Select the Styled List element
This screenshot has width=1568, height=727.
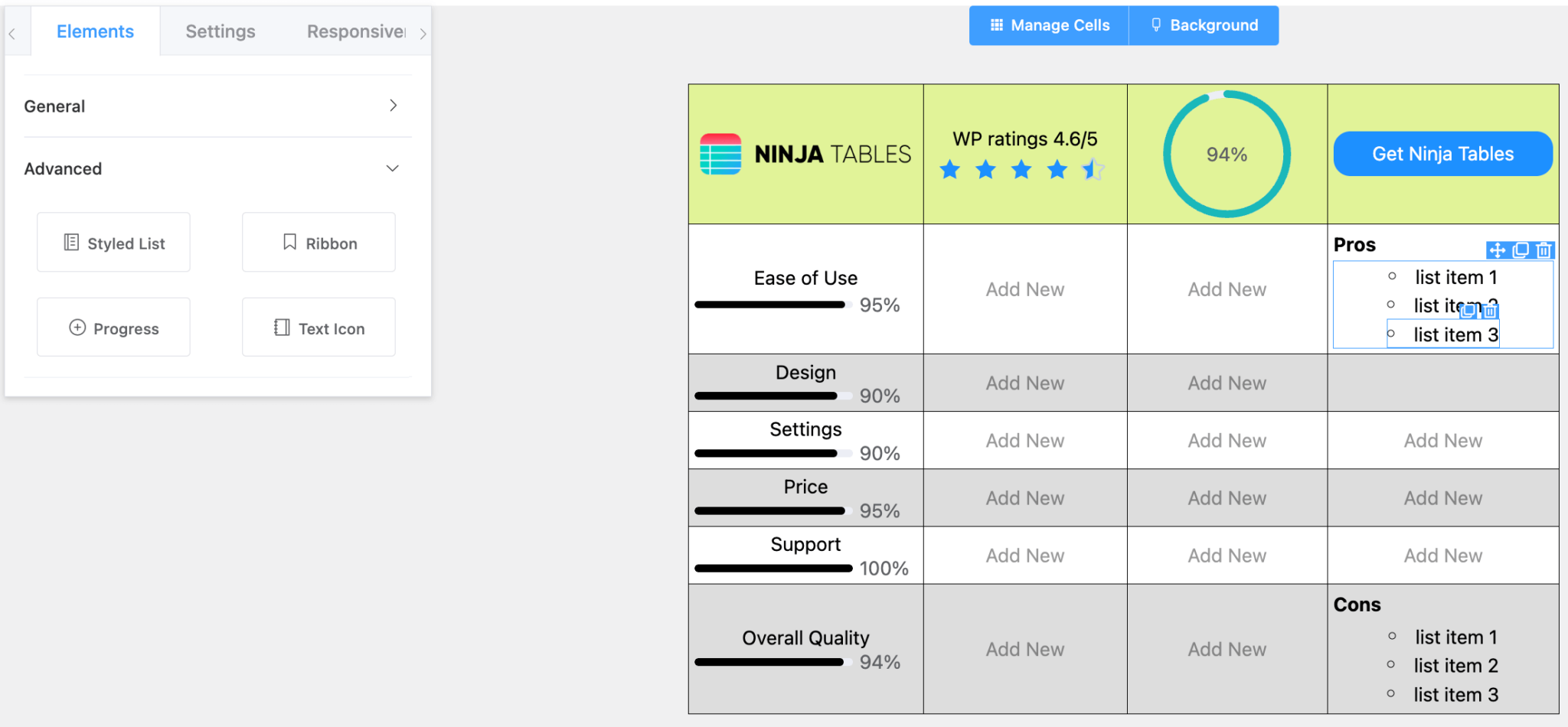coord(113,243)
